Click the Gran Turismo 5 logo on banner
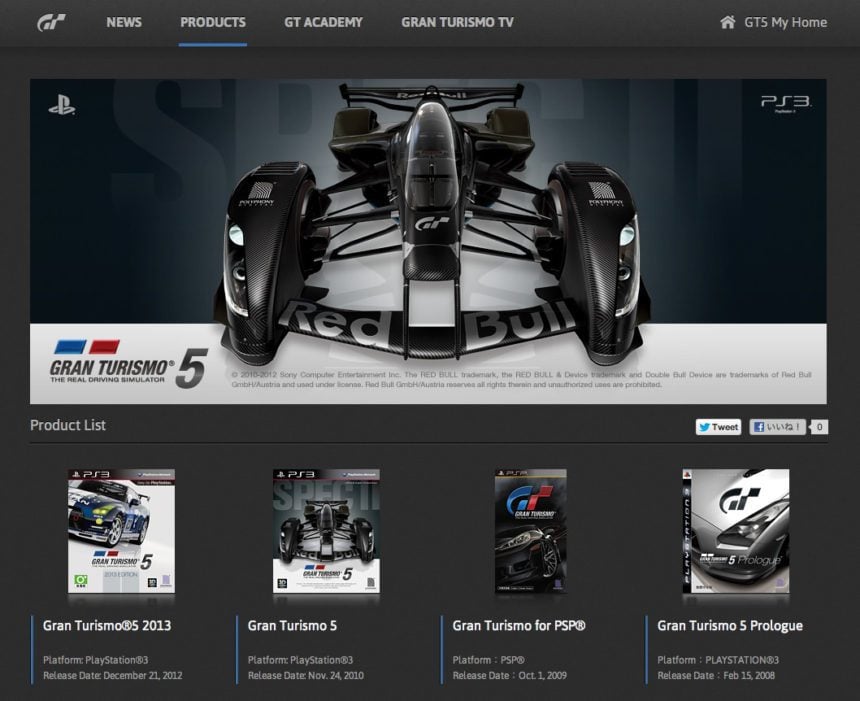Image resolution: width=860 pixels, height=701 pixels. point(129,364)
